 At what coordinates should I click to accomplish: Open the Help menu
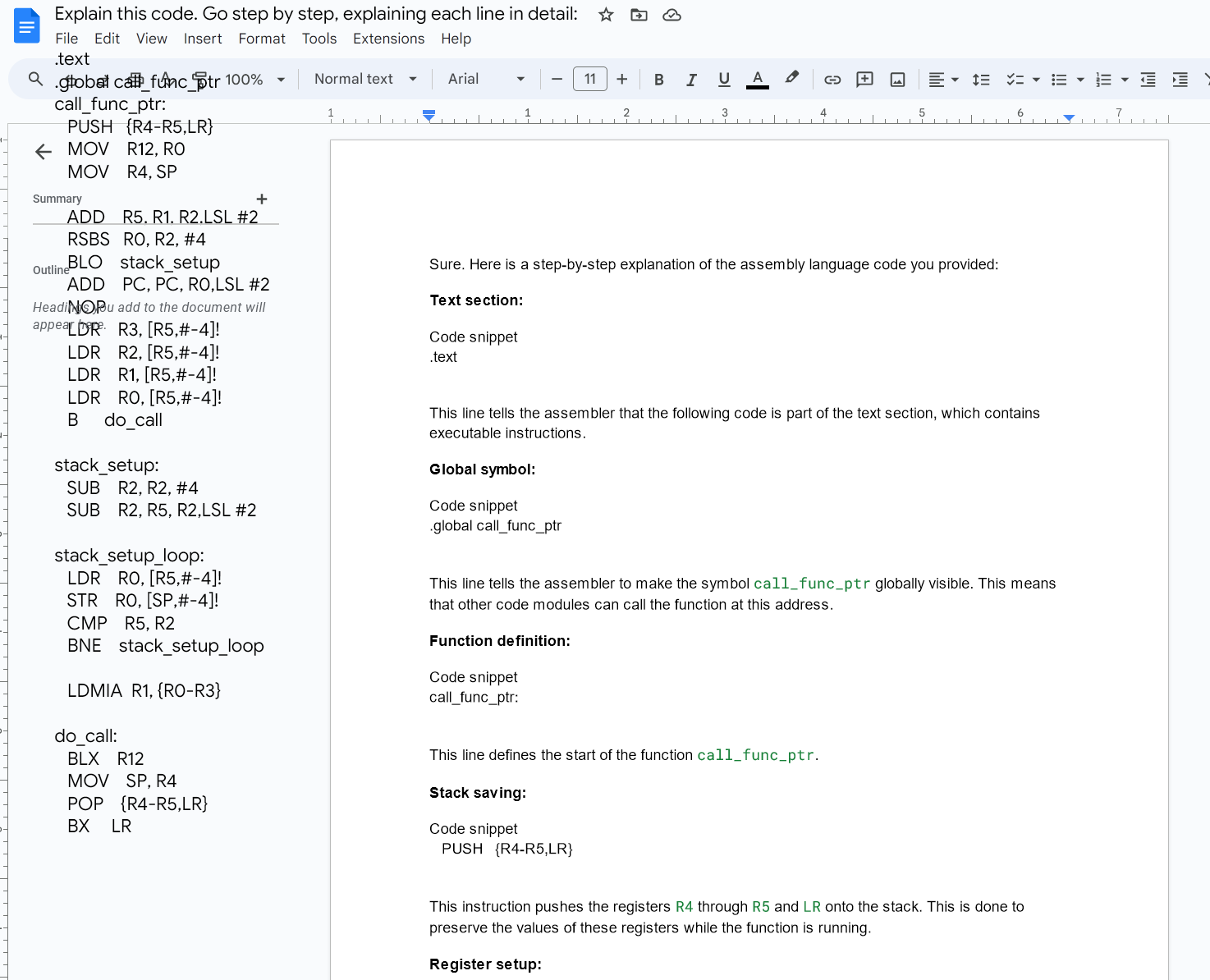pyautogui.click(x=456, y=39)
